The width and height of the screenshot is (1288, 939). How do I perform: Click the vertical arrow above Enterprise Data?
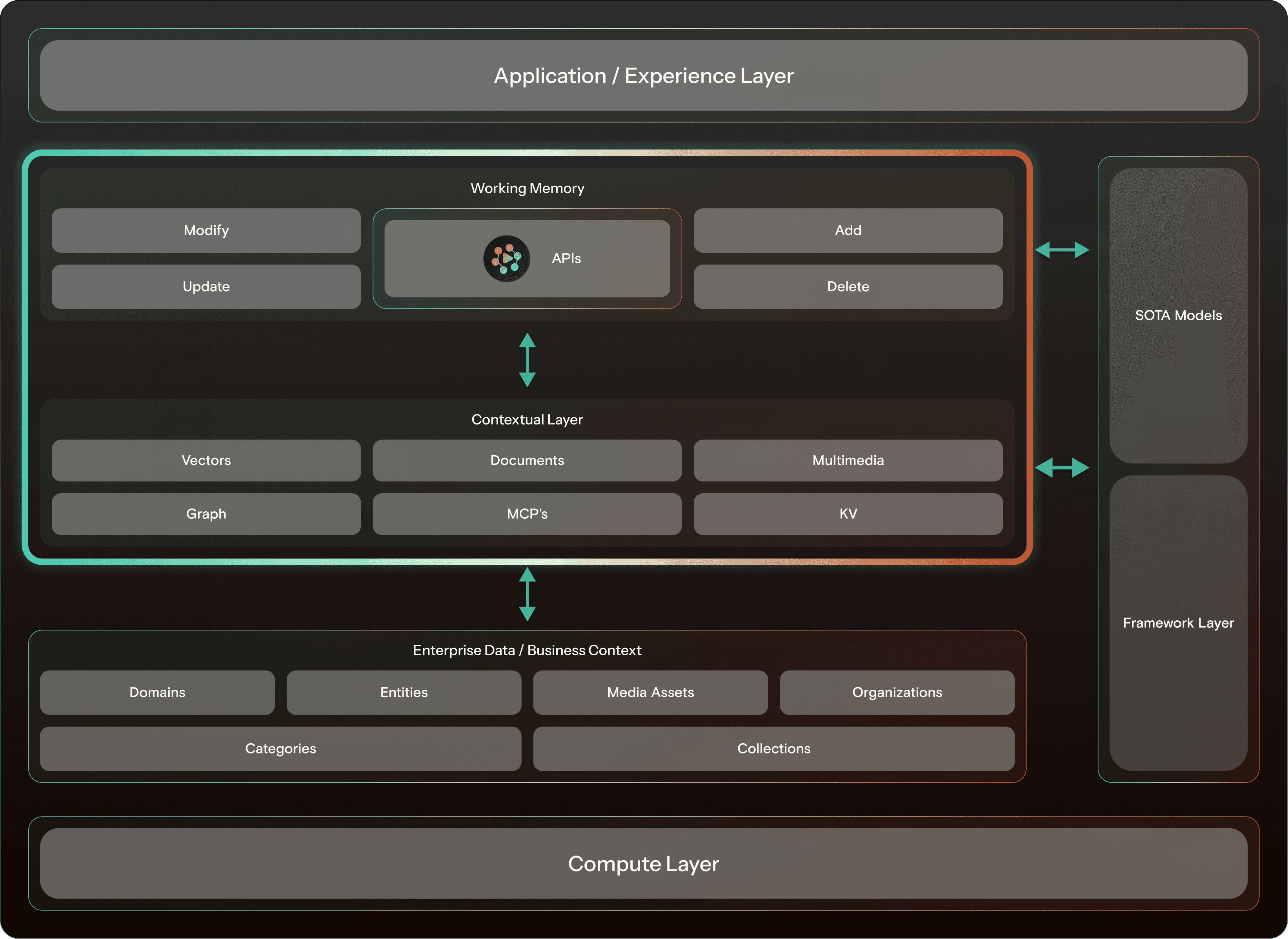527,594
